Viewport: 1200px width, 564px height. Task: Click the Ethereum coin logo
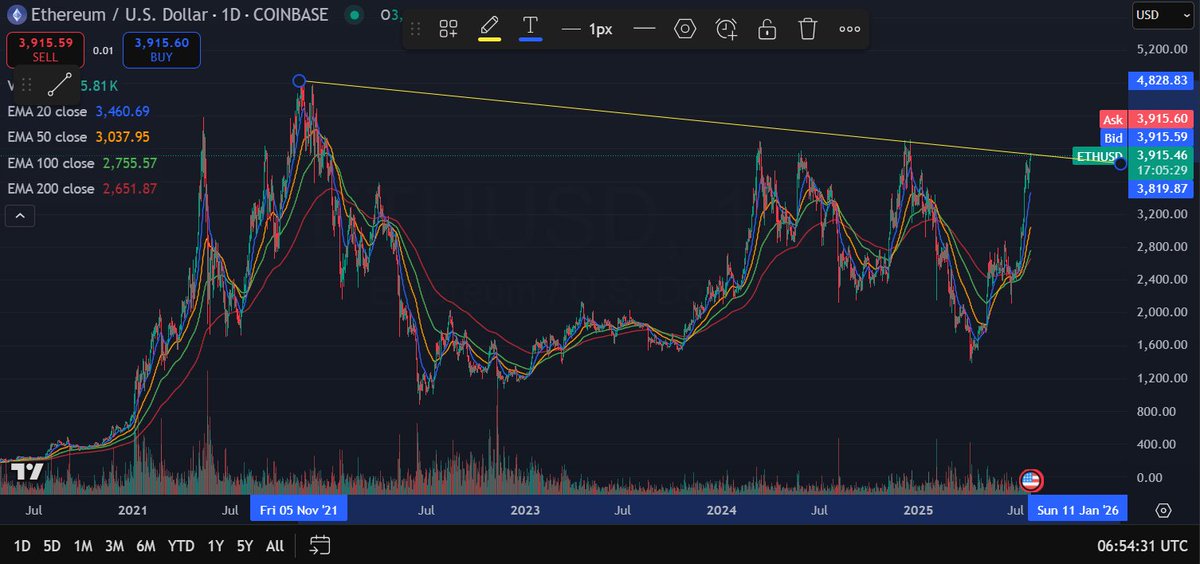tap(16, 15)
